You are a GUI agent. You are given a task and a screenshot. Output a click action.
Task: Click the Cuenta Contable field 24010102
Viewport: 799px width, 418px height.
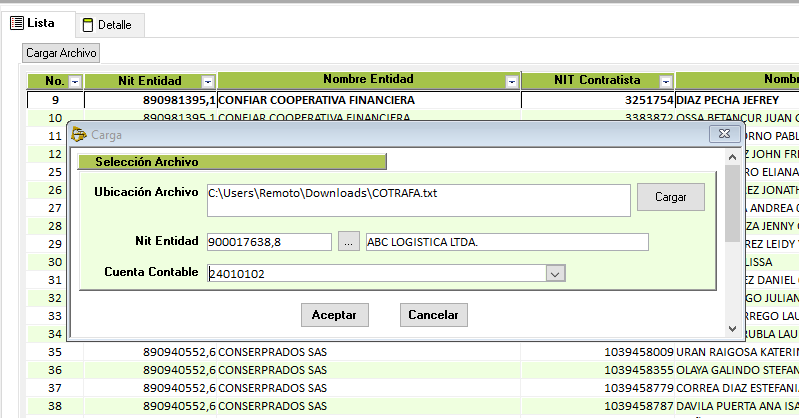377,274
